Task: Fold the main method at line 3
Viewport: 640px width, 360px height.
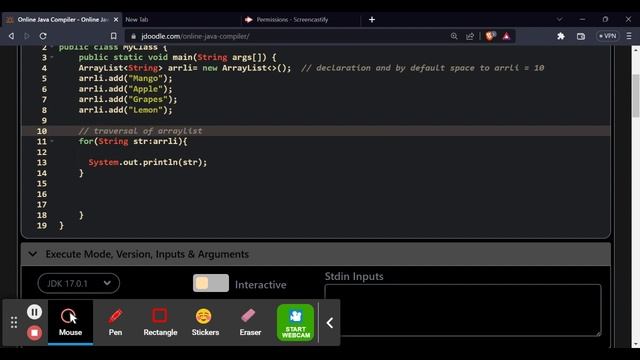Action: point(52,57)
